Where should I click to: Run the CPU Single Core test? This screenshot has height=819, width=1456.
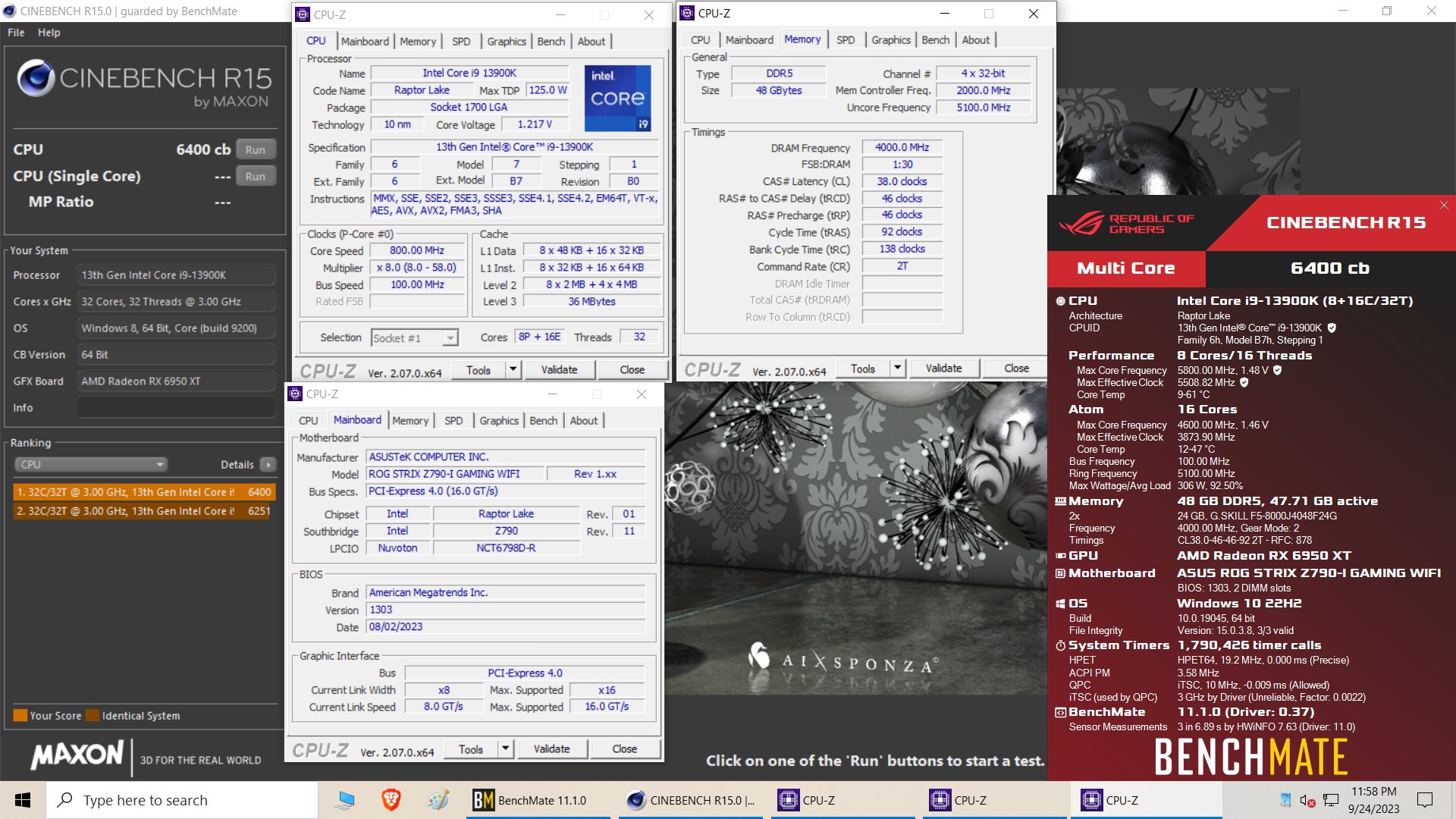(x=256, y=176)
